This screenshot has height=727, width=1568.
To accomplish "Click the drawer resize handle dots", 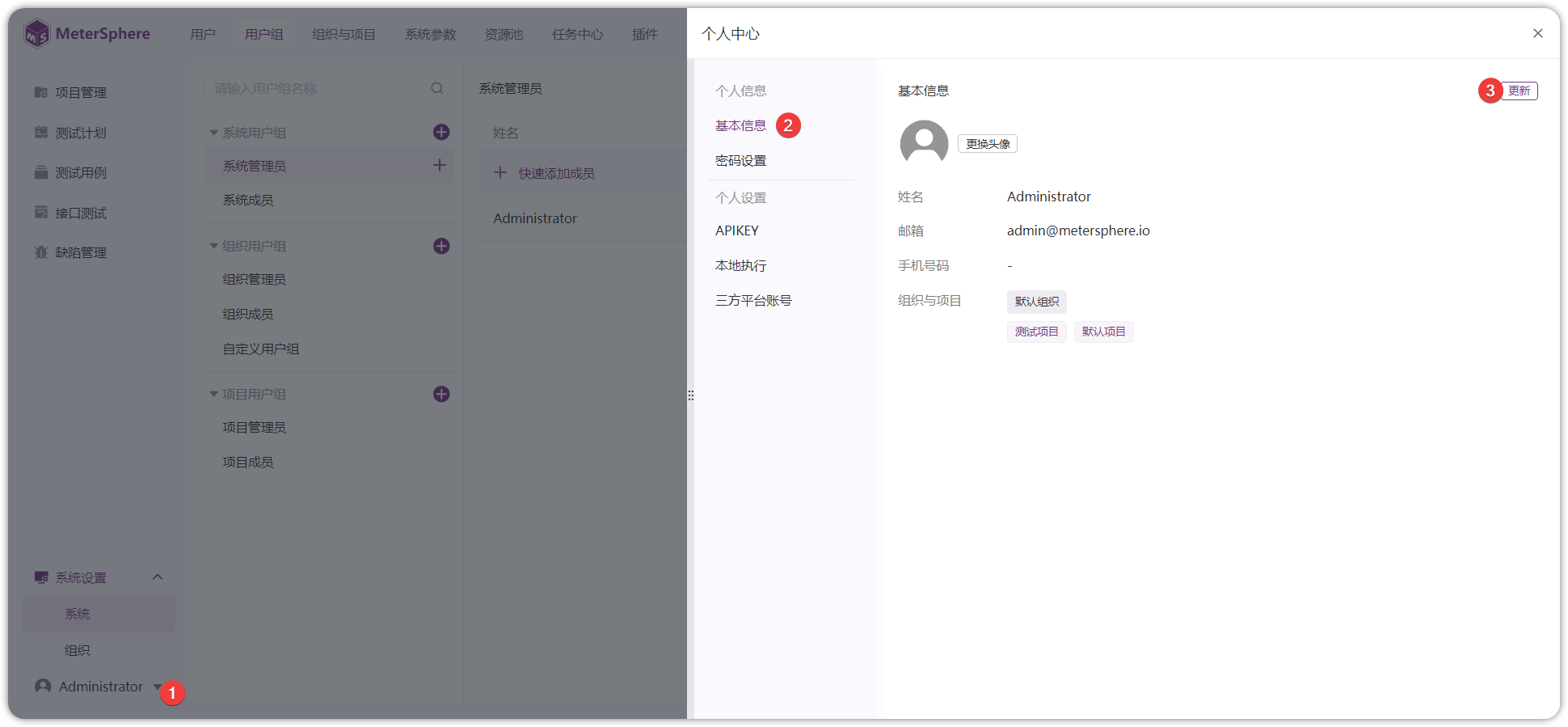I will click(690, 395).
